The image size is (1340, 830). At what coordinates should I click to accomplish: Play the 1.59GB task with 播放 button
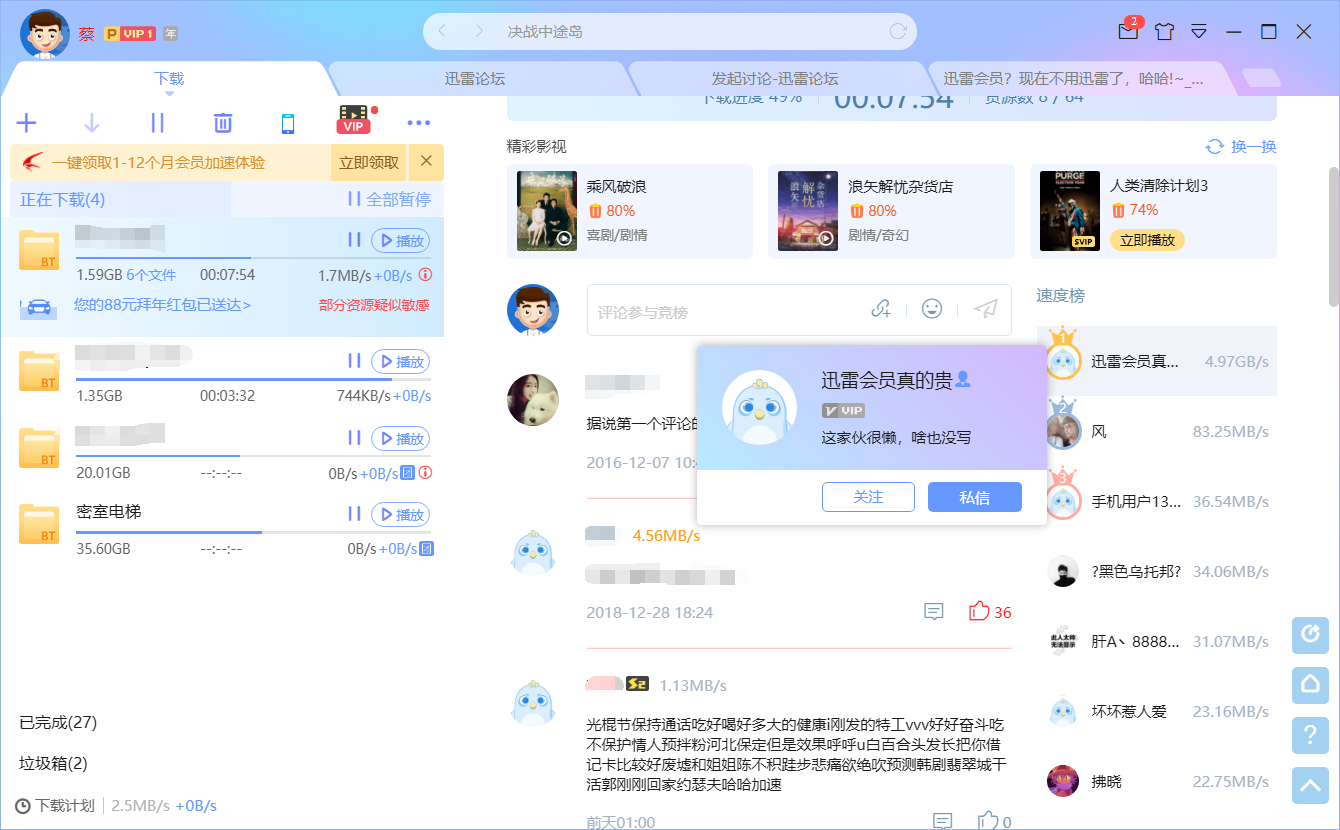[x=400, y=240]
